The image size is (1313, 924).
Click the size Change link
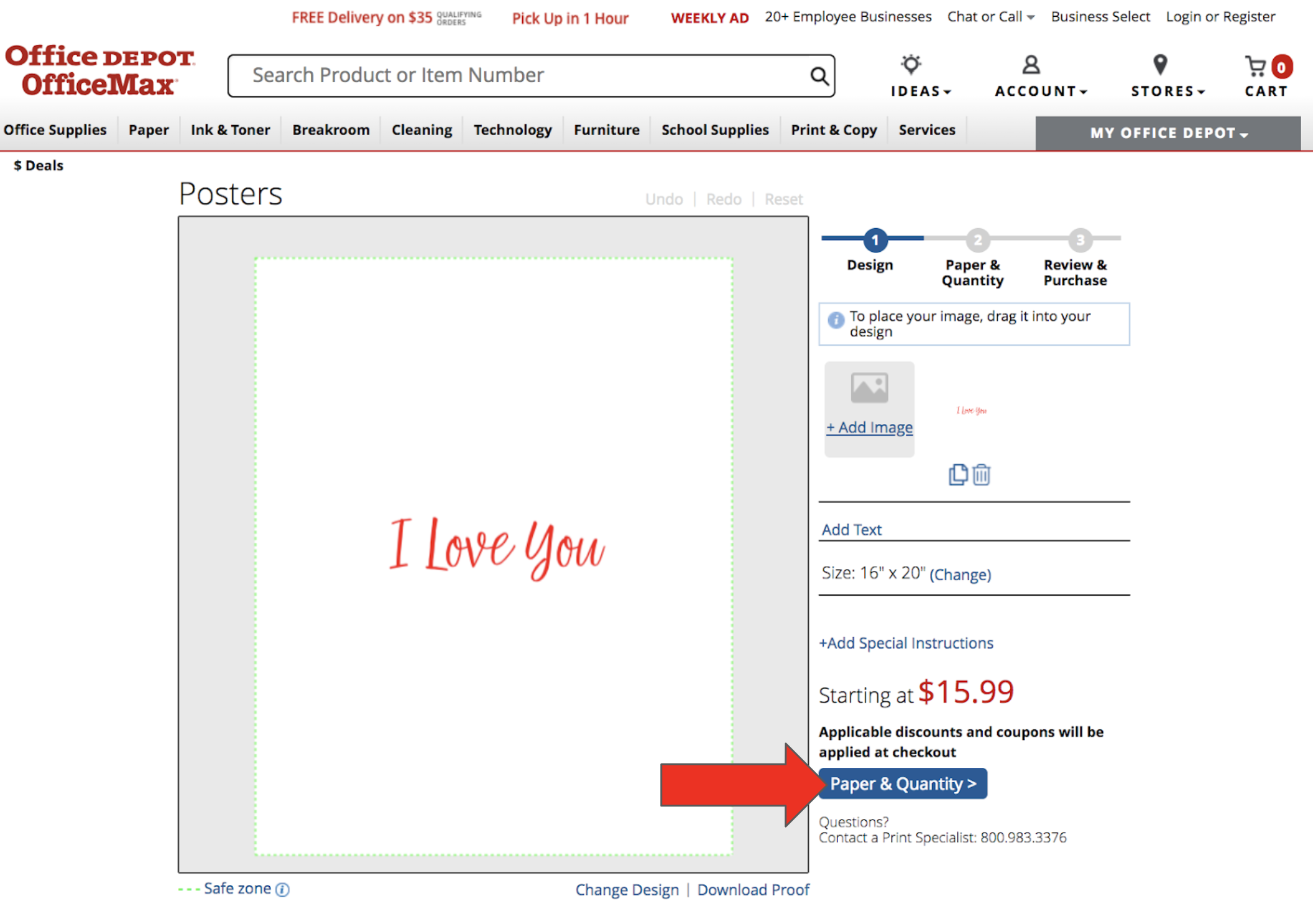point(960,574)
